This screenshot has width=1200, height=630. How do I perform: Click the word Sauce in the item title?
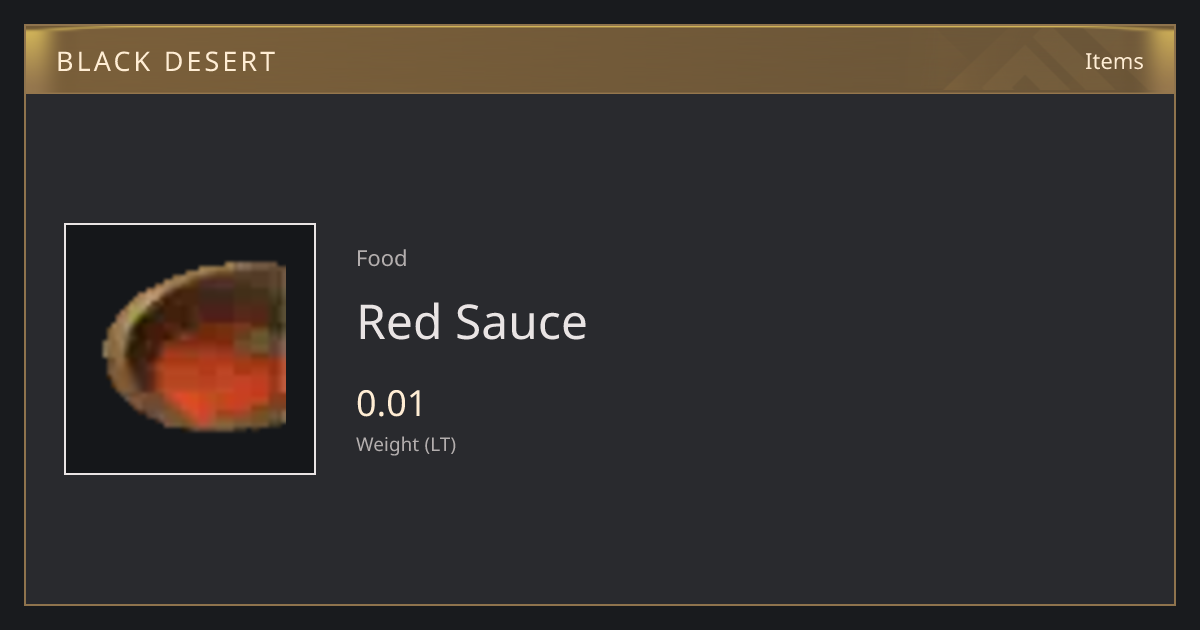point(521,322)
